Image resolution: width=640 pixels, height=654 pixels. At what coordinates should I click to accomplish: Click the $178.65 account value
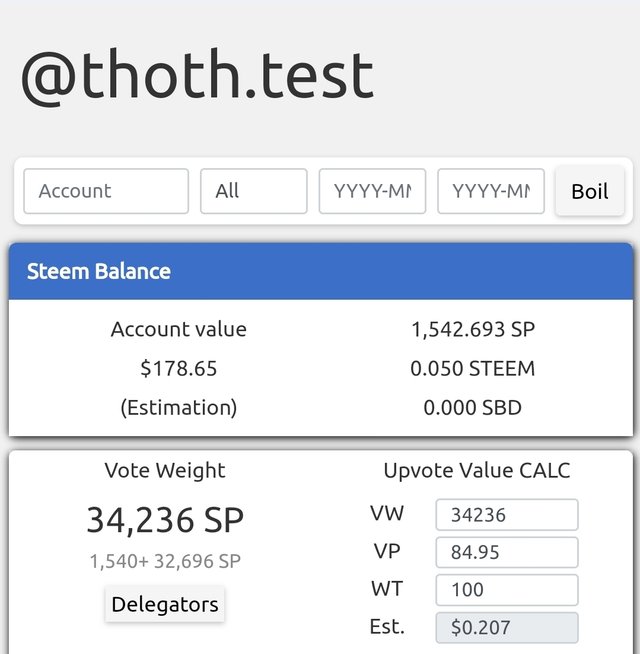pyautogui.click(x=179, y=368)
